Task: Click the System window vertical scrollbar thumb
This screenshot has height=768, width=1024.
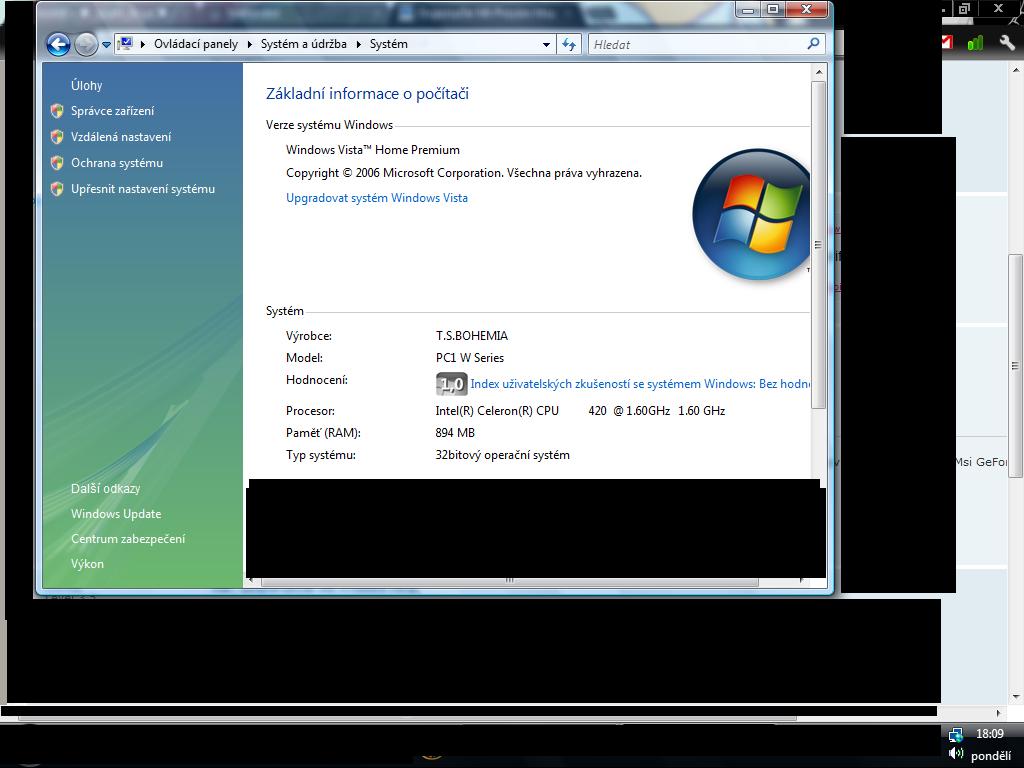Action: pos(818,245)
